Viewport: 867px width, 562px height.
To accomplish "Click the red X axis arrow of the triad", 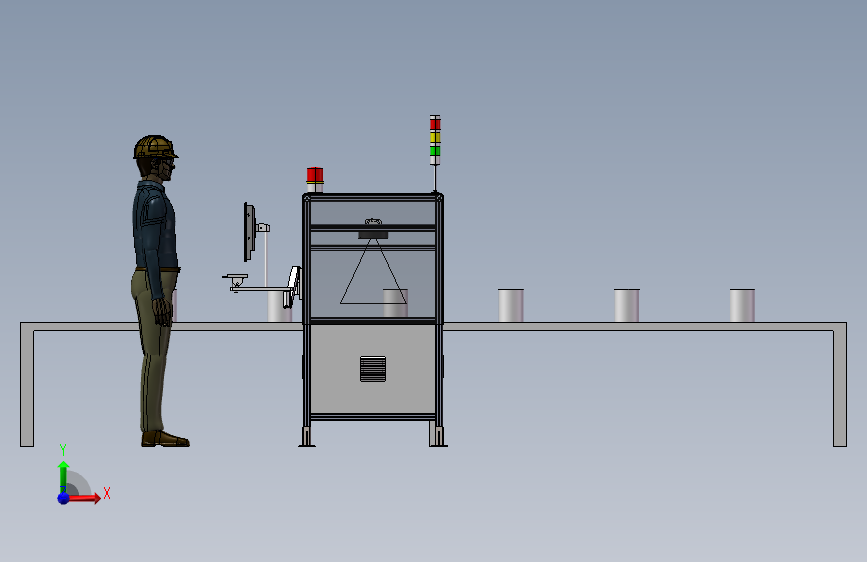I will (x=84, y=498).
